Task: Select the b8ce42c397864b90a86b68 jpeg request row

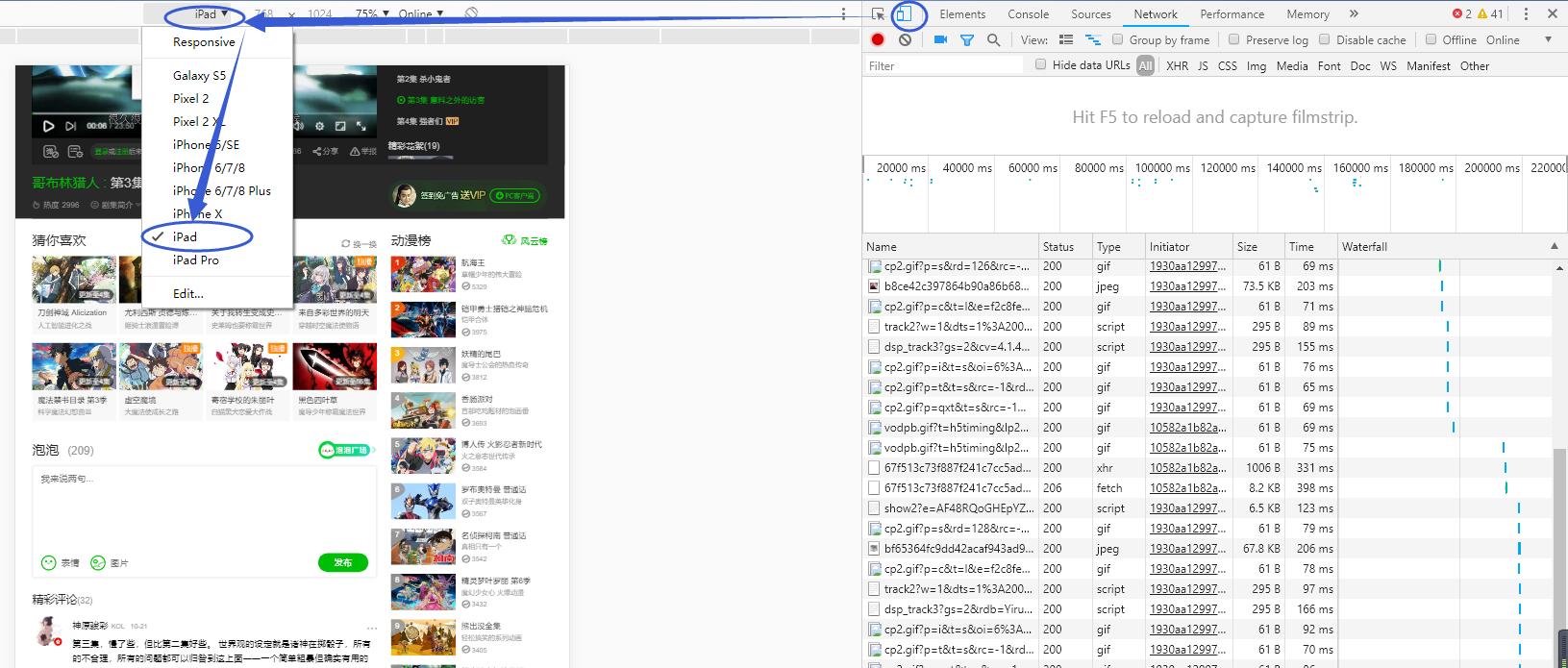Action: pos(1100,286)
